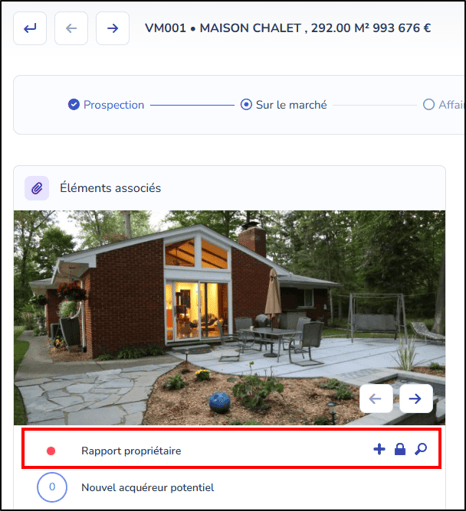The image size is (466, 511).
Task: Open the chalet house photo
Action: [229, 317]
